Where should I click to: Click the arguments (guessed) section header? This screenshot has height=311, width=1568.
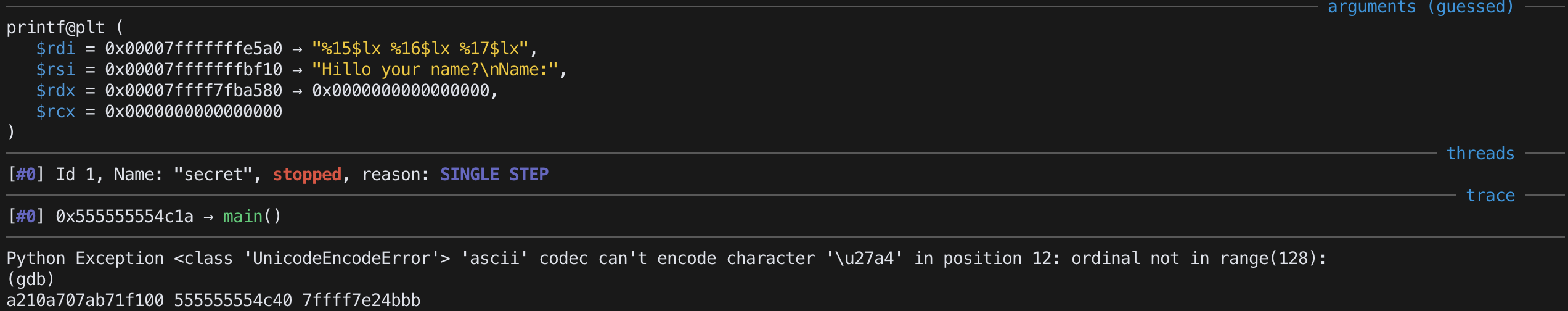1421,7
